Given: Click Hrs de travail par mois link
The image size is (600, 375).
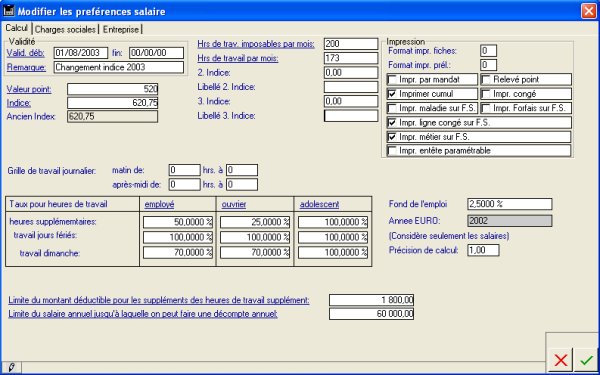Looking at the screenshot, I should (238, 59).
